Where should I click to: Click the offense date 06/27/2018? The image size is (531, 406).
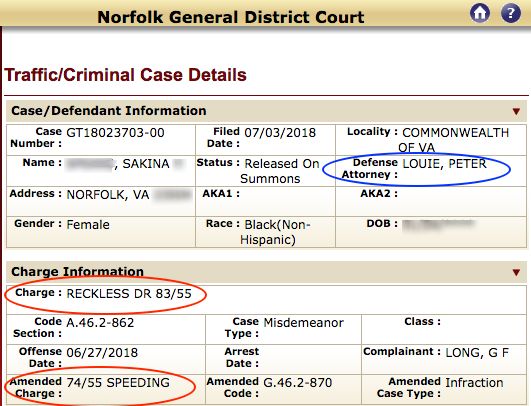102,353
